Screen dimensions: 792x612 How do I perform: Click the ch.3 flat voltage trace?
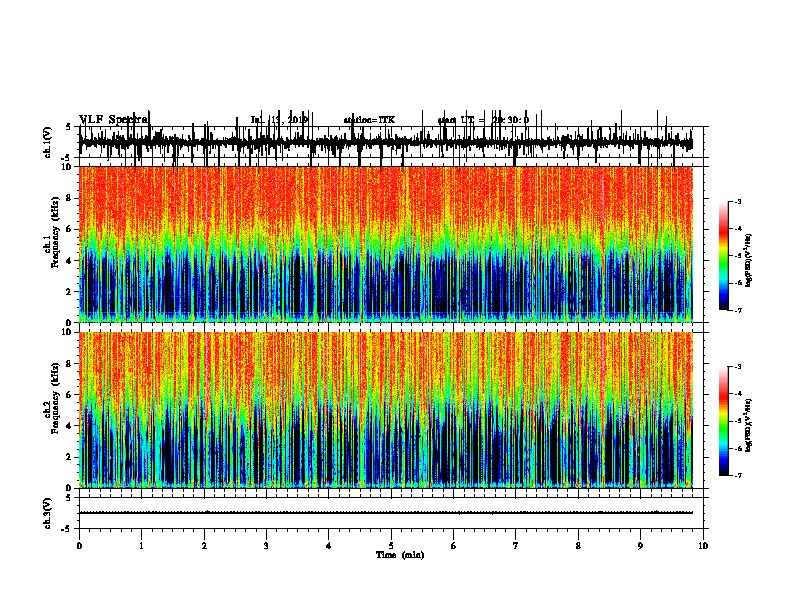tap(386, 513)
